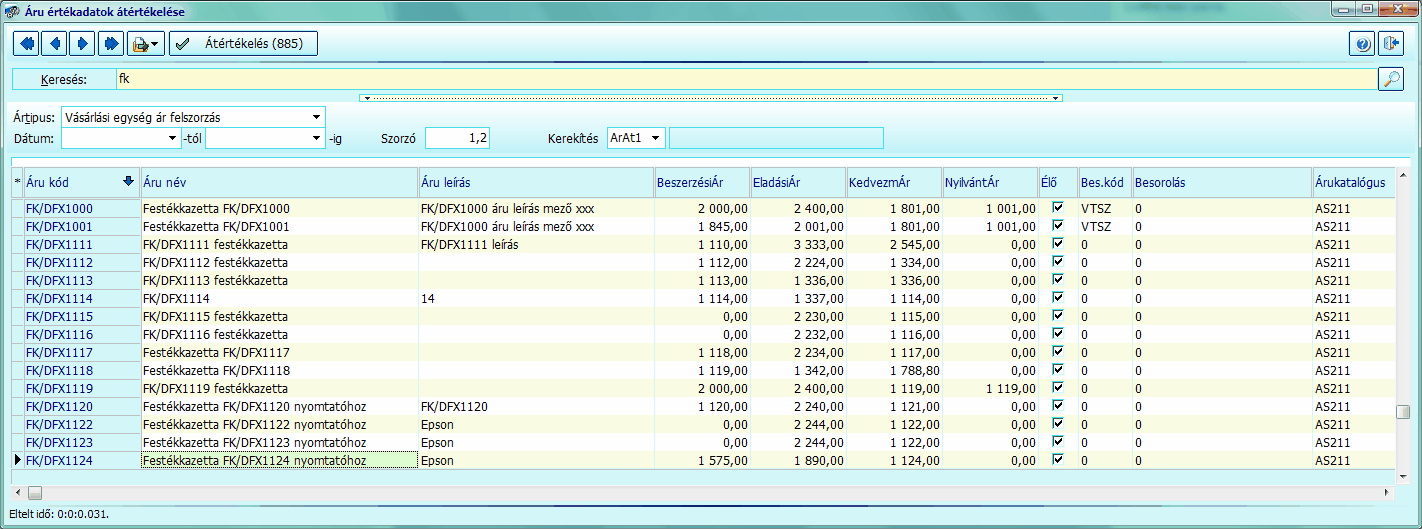1422x529 pixels.
Task: Click purchase price 1 575,00 cell
Action: (x=702, y=460)
